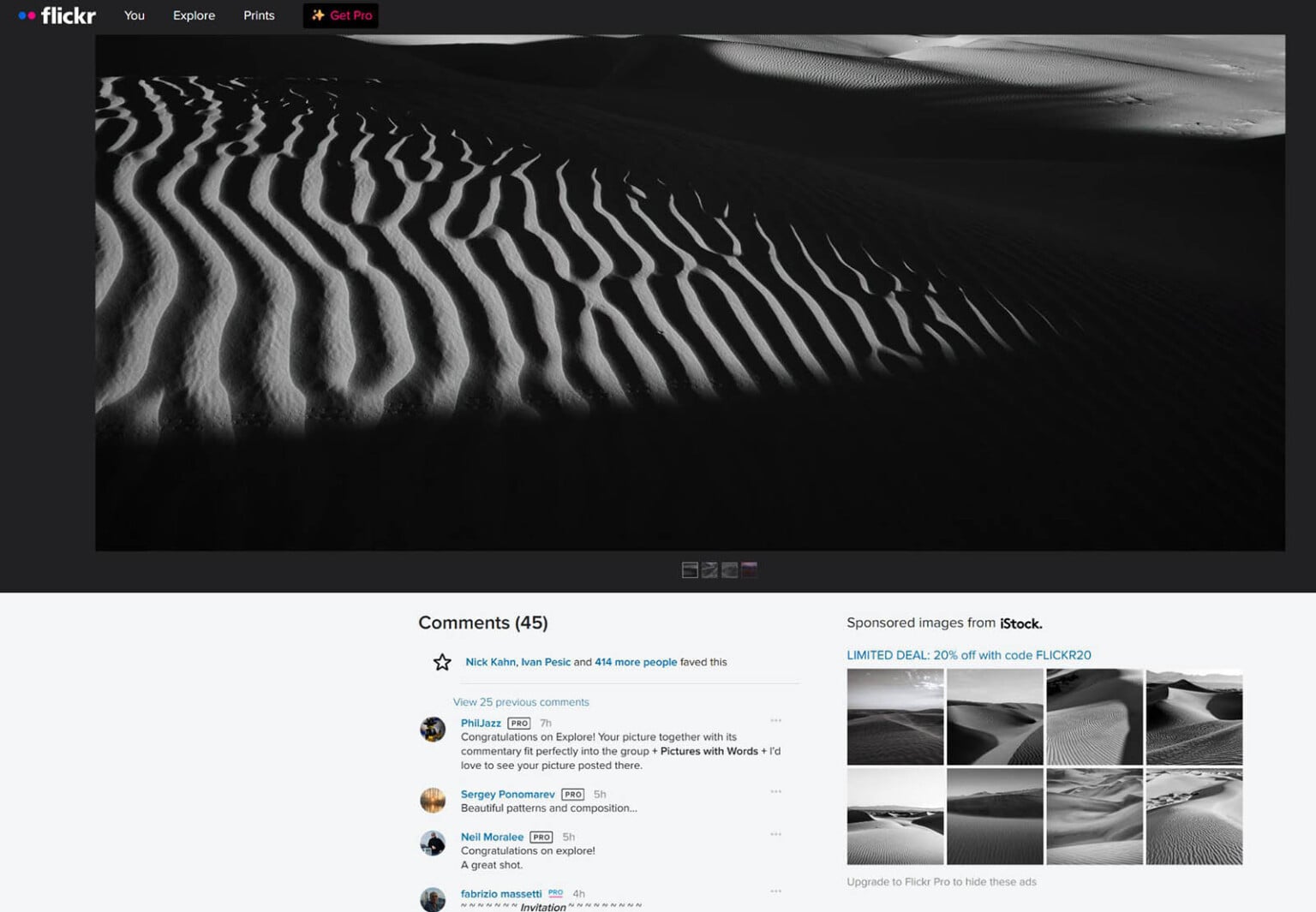
Task: Open the Prints menu
Action: (x=259, y=15)
